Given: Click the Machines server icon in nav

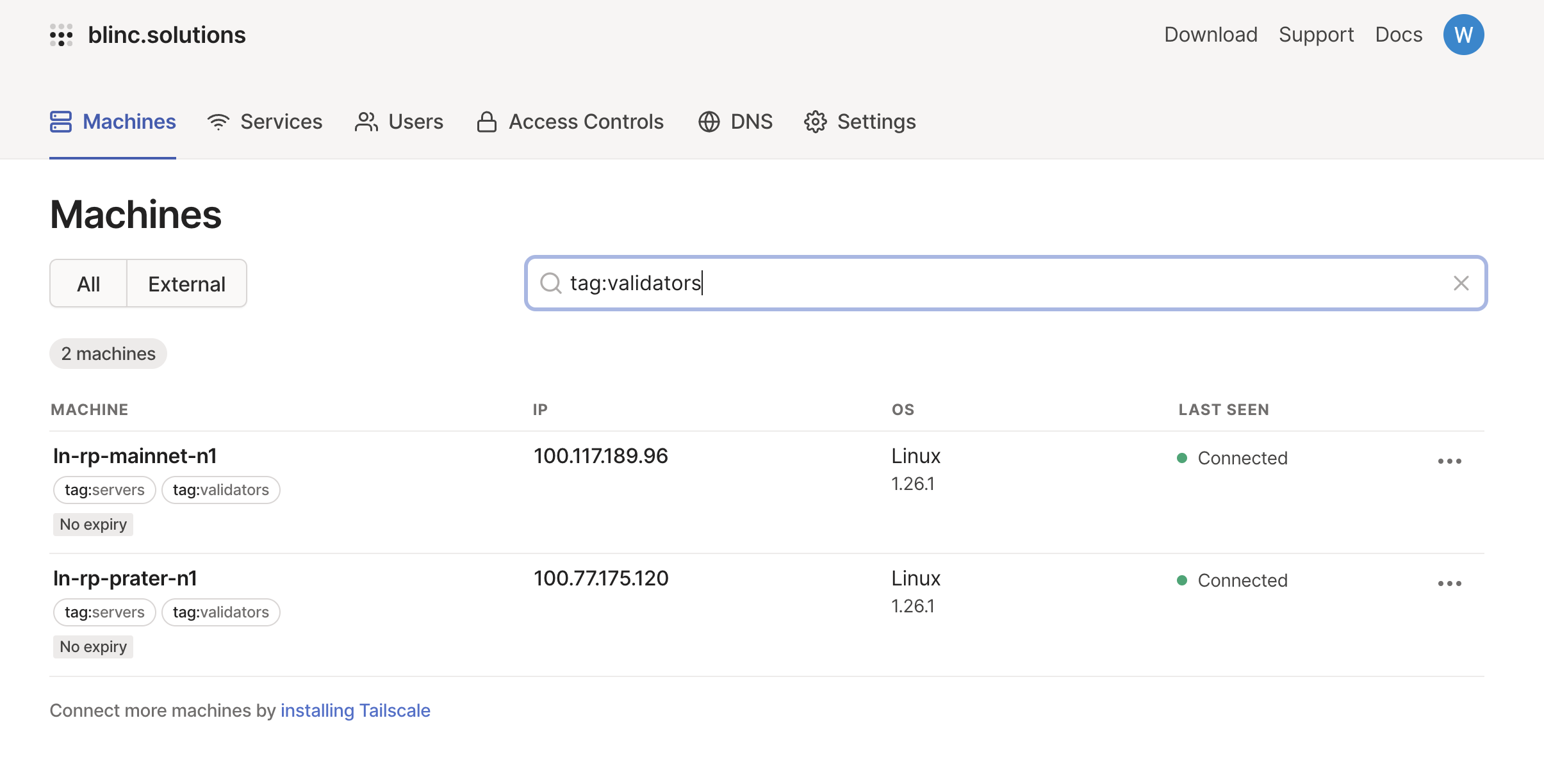Looking at the screenshot, I should click(61, 122).
